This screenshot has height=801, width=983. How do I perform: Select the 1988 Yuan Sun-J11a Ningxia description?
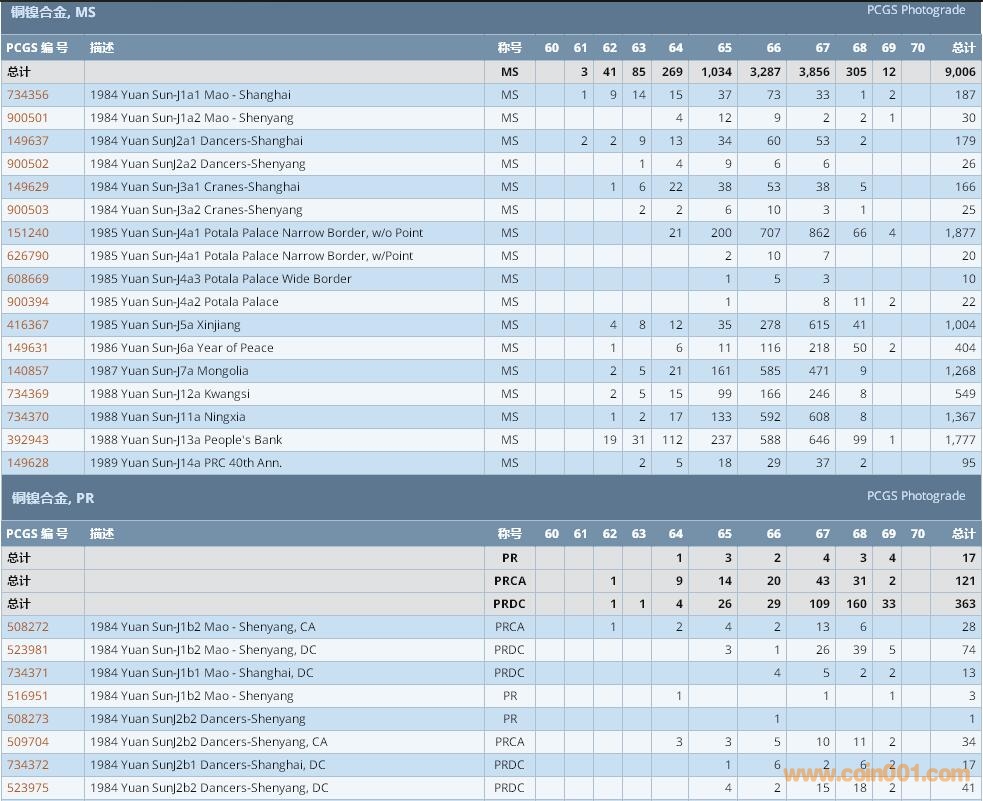(167, 417)
